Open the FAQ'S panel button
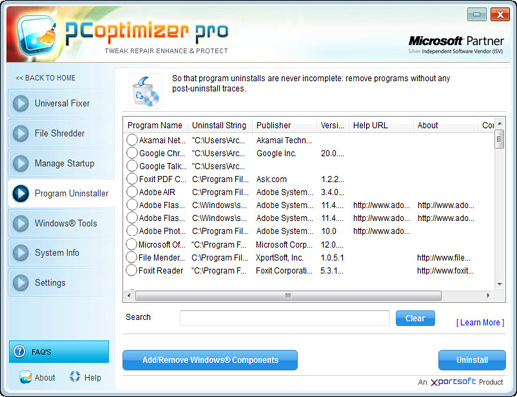Screen dimensions: 517x397 (x=59, y=351)
